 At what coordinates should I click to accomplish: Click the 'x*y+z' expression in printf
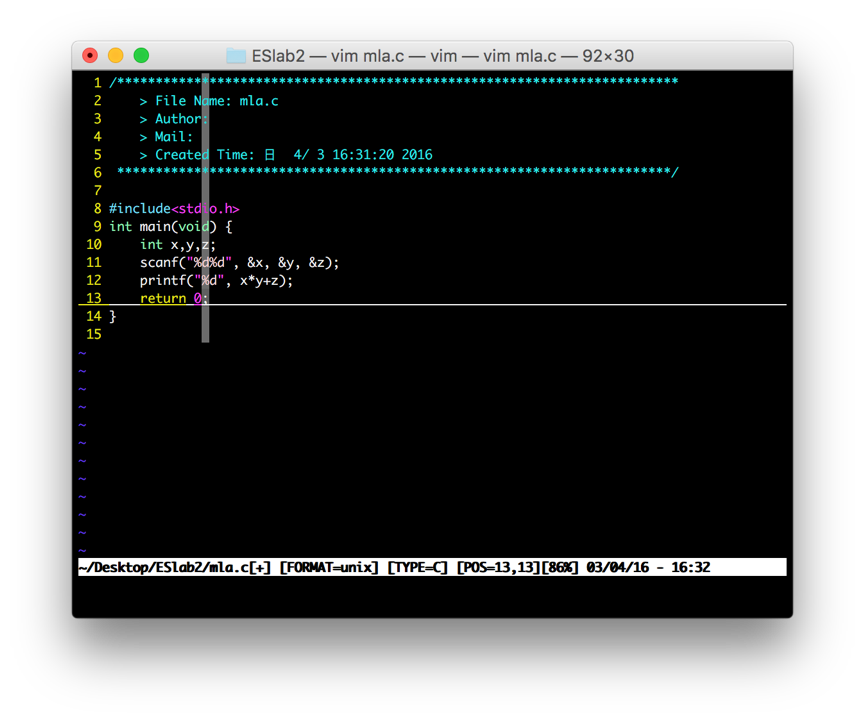[259, 281]
